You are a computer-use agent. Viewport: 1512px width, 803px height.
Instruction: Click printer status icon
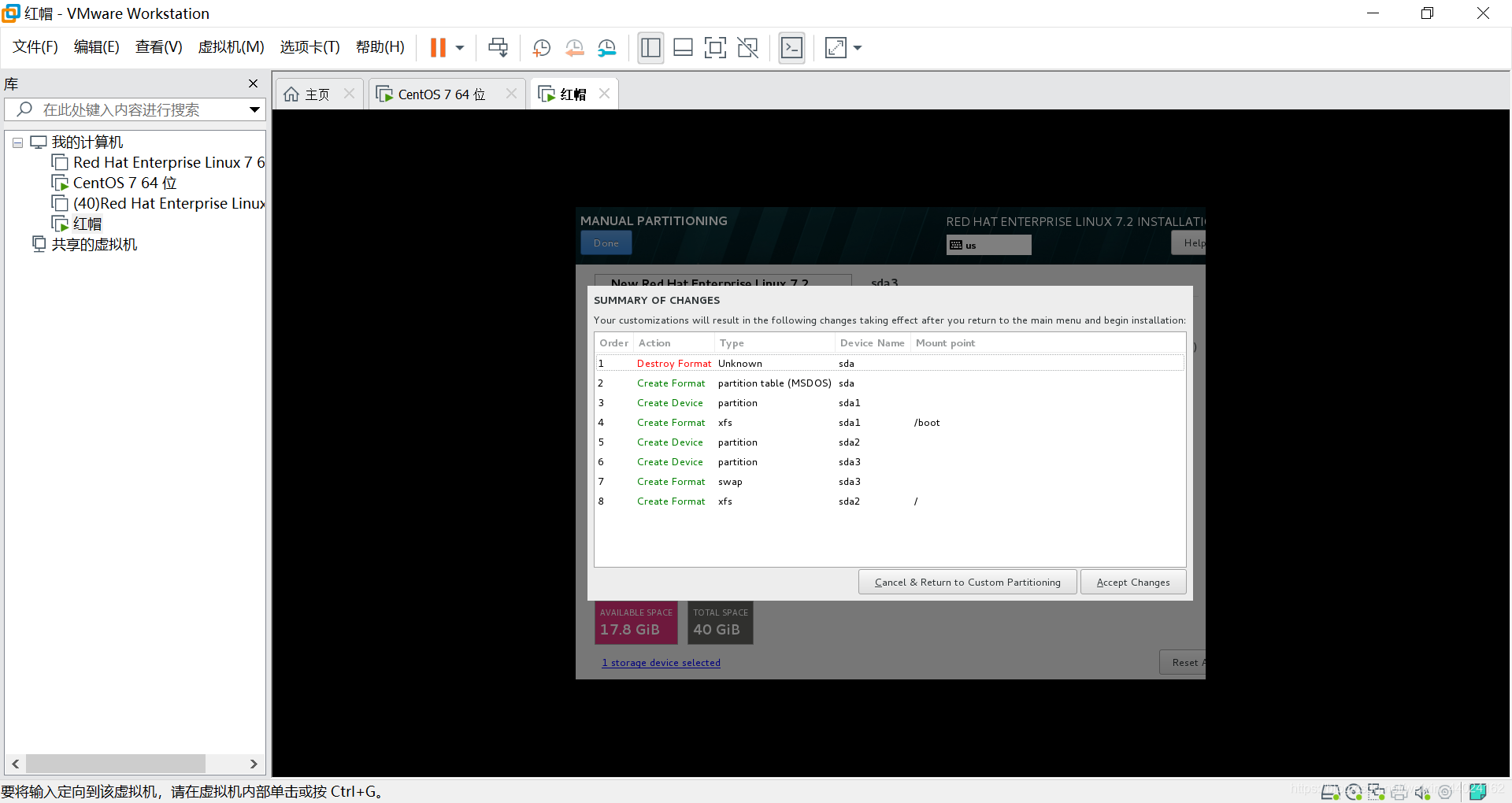[x=1399, y=792]
